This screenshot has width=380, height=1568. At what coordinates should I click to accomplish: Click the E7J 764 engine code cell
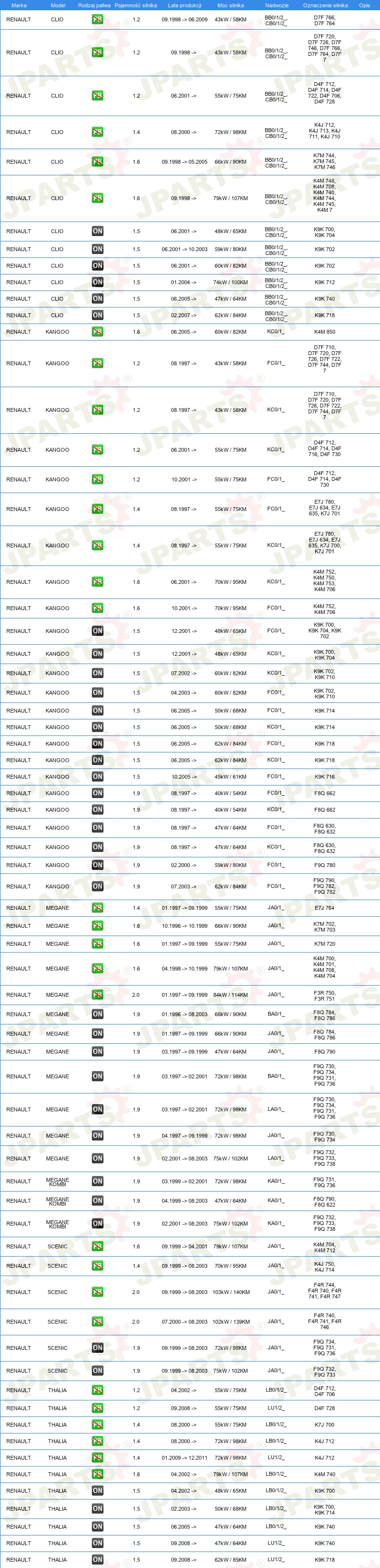(x=325, y=907)
